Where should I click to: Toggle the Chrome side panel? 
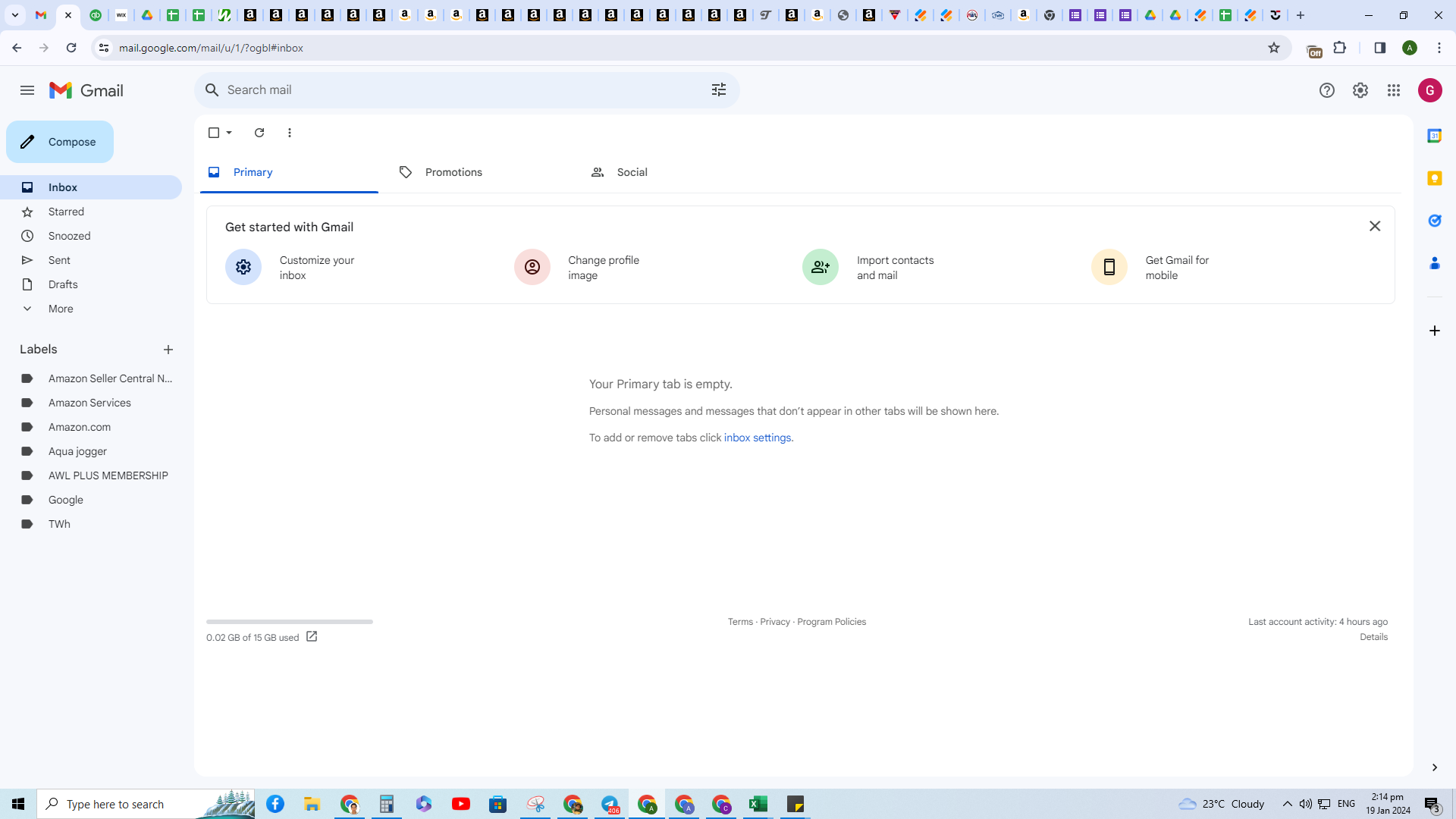pyautogui.click(x=1380, y=48)
